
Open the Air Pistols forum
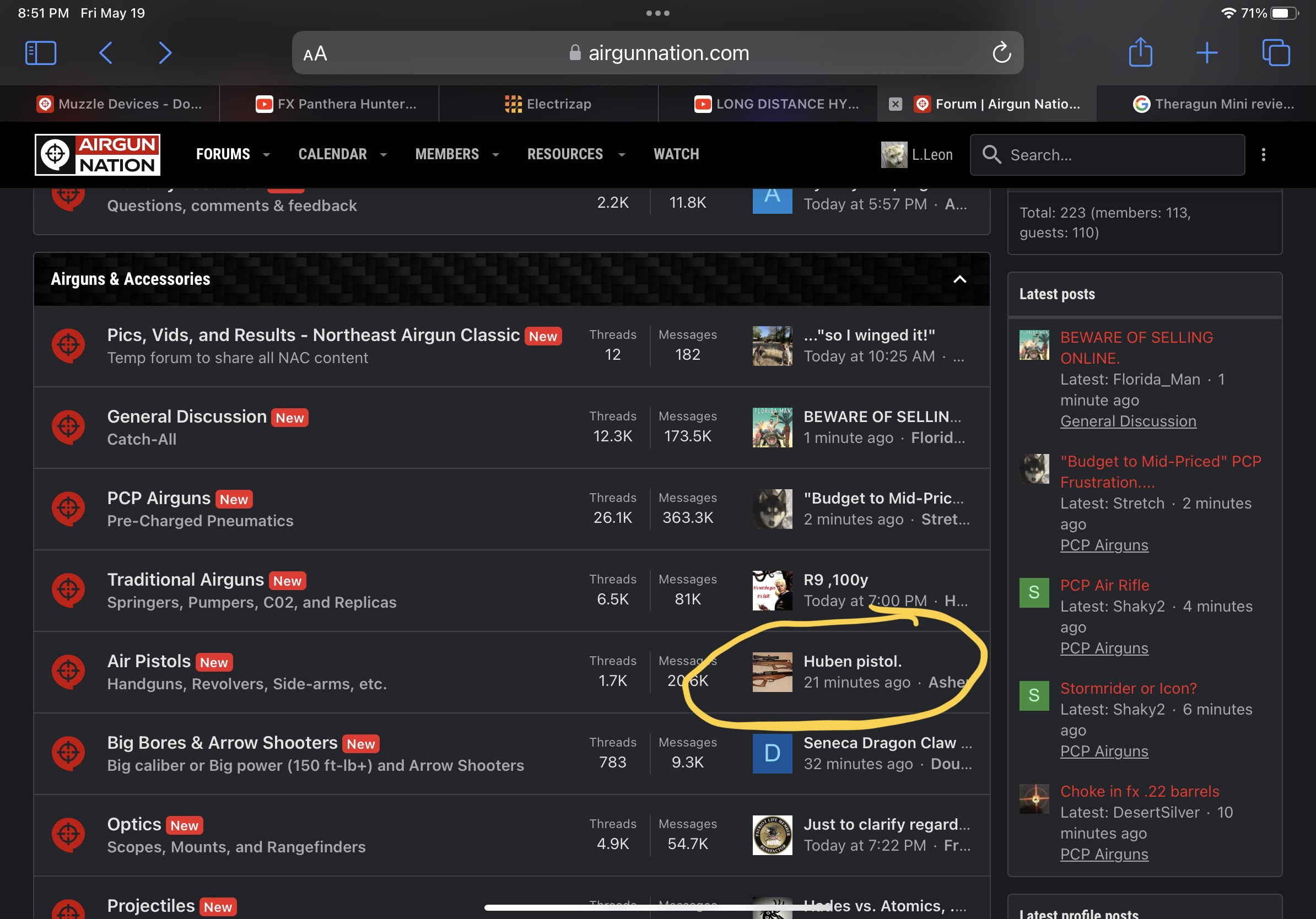point(149,661)
